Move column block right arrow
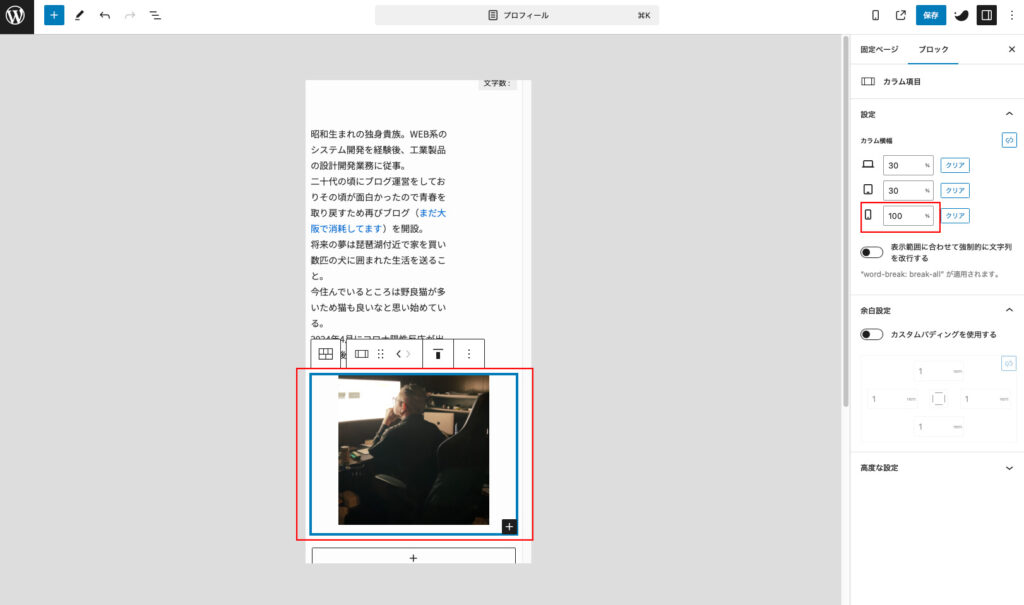The width and height of the screenshot is (1024, 605). click(x=409, y=354)
